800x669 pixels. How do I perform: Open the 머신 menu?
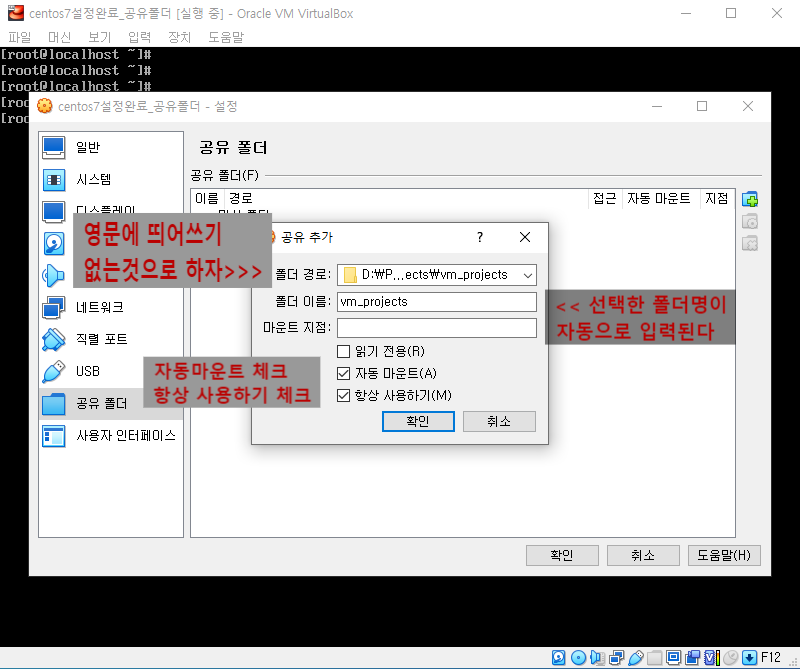(x=60, y=37)
